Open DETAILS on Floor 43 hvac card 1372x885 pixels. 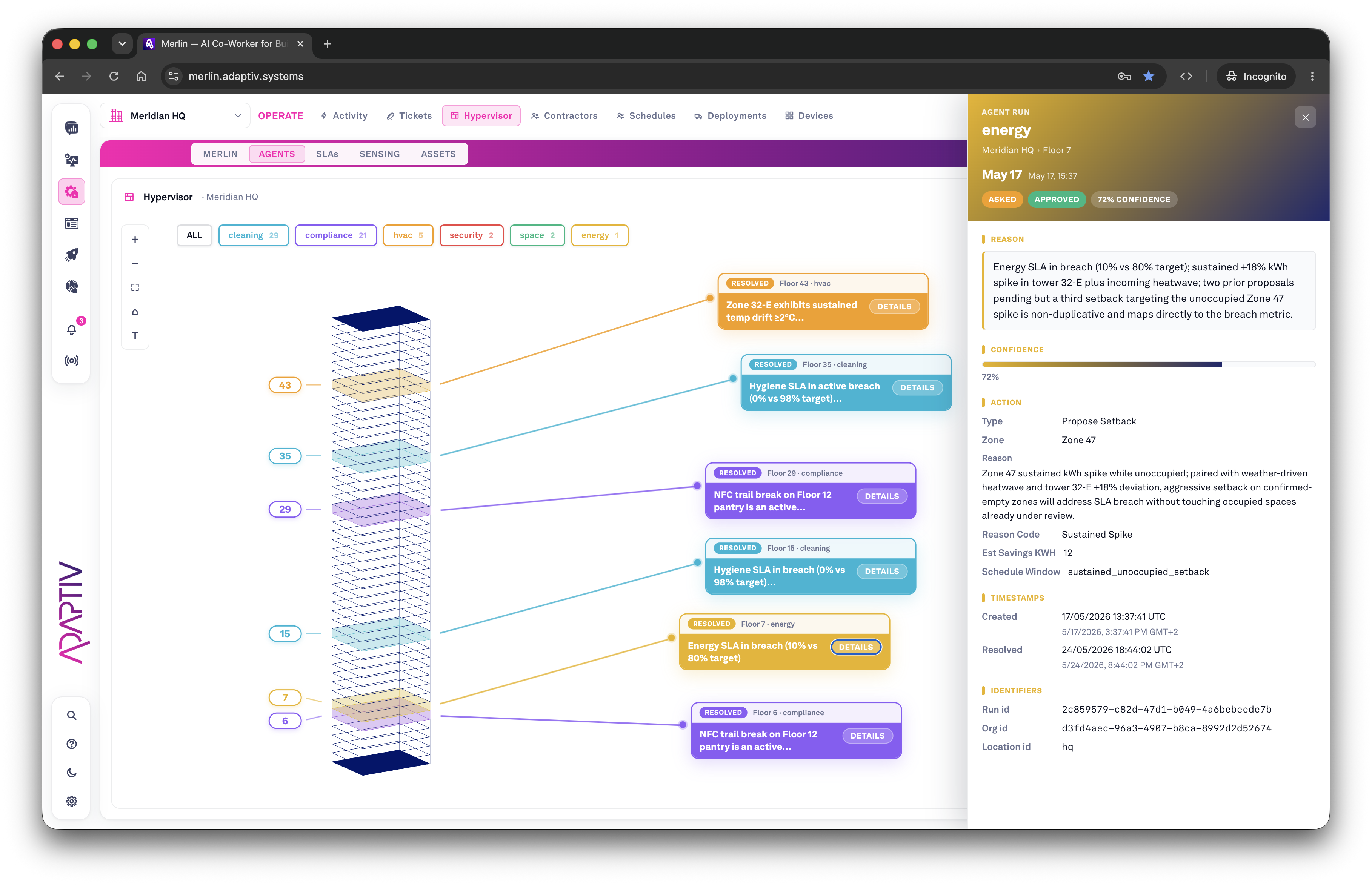point(894,306)
